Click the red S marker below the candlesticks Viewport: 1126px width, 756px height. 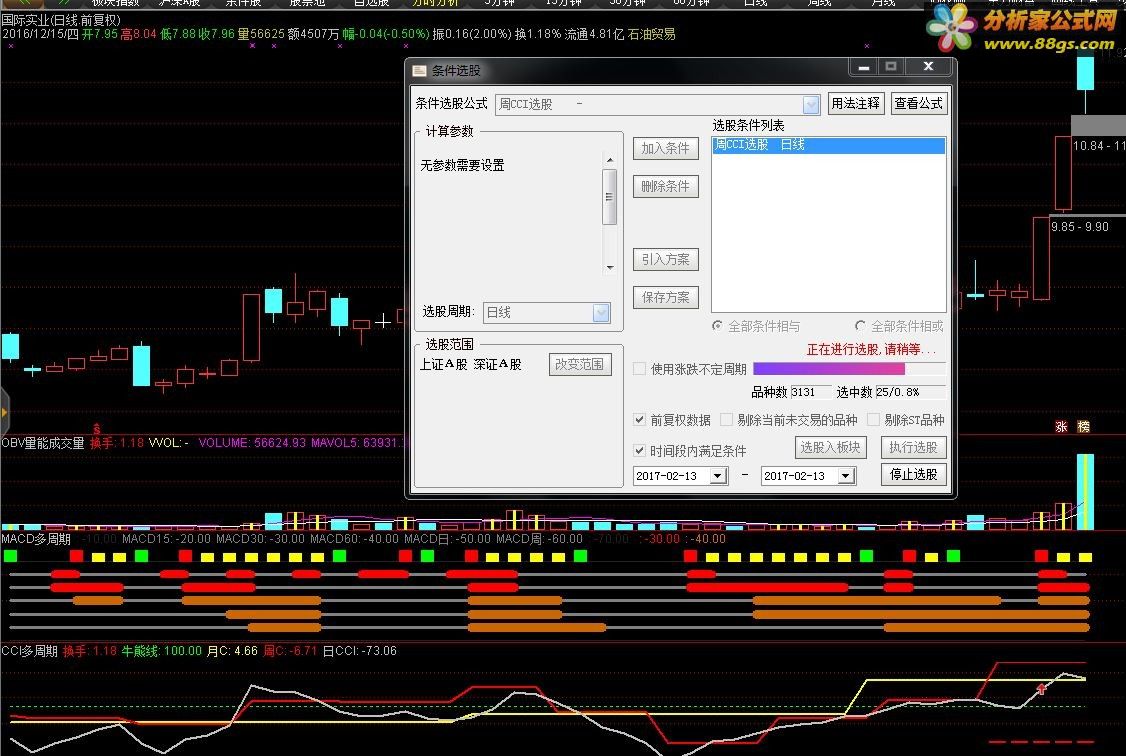point(97,429)
